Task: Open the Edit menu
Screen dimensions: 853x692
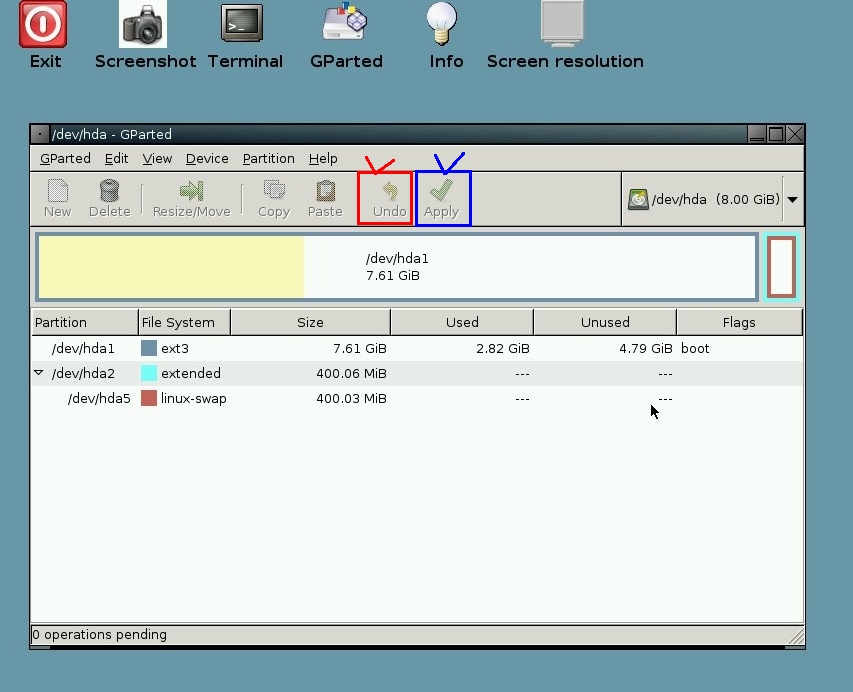Action: tap(116, 158)
